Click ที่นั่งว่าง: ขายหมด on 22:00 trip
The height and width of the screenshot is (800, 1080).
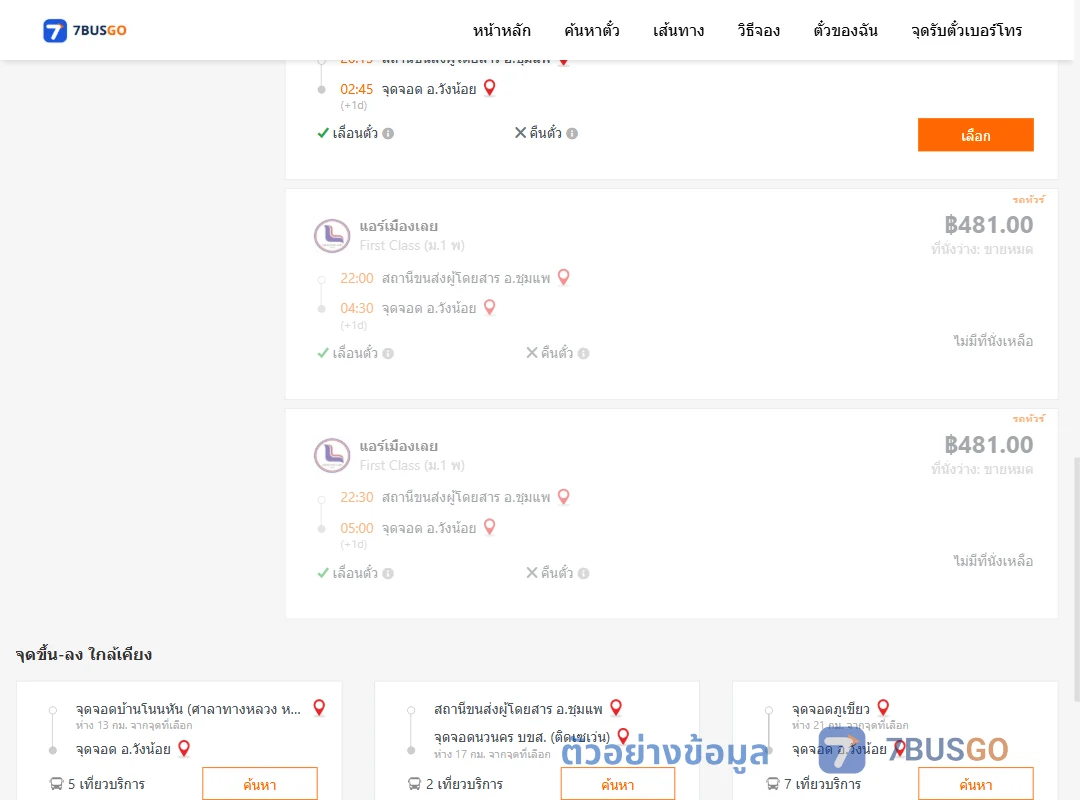coord(982,249)
